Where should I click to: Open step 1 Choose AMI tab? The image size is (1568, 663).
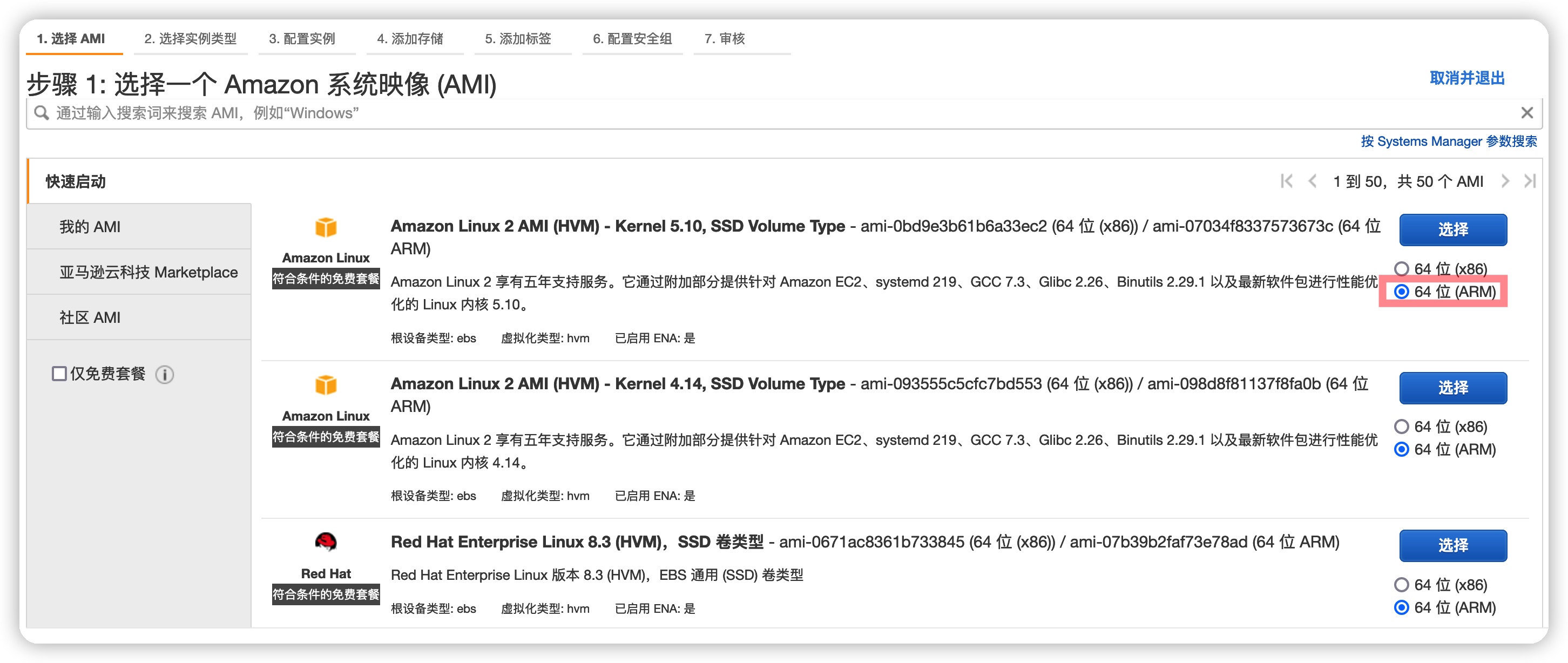pyautogui.click(x=73, y=39)
